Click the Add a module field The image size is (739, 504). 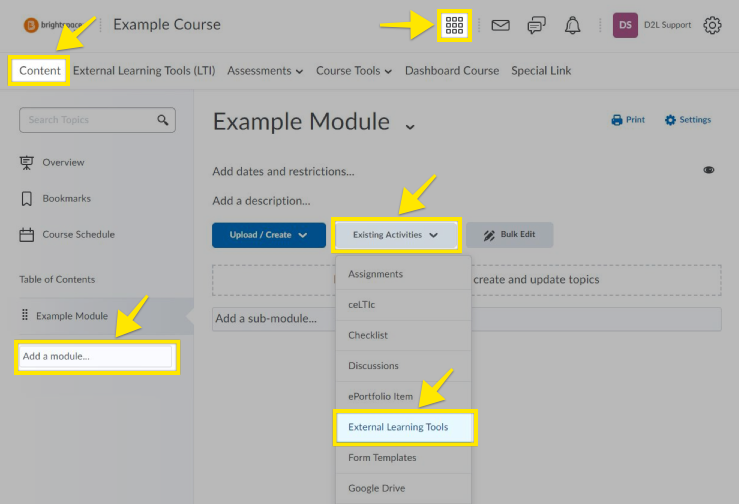(97, 356)
